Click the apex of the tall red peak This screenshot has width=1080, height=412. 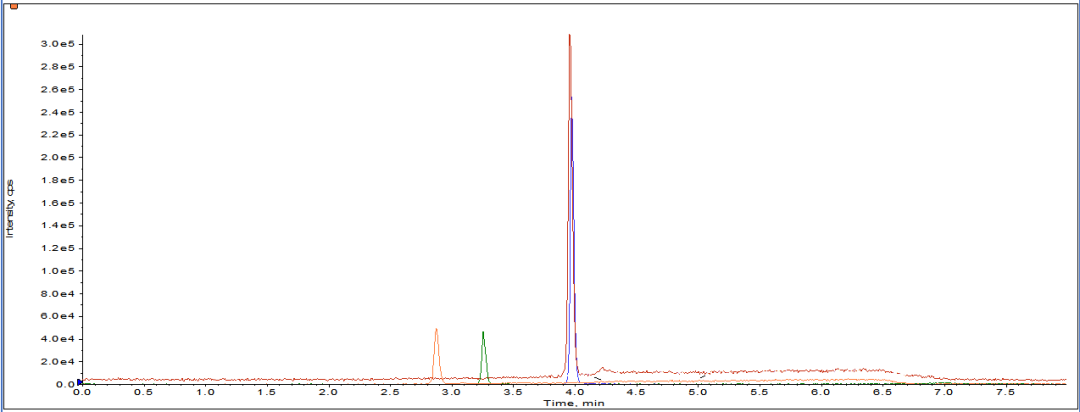click(x=570, y=36)
